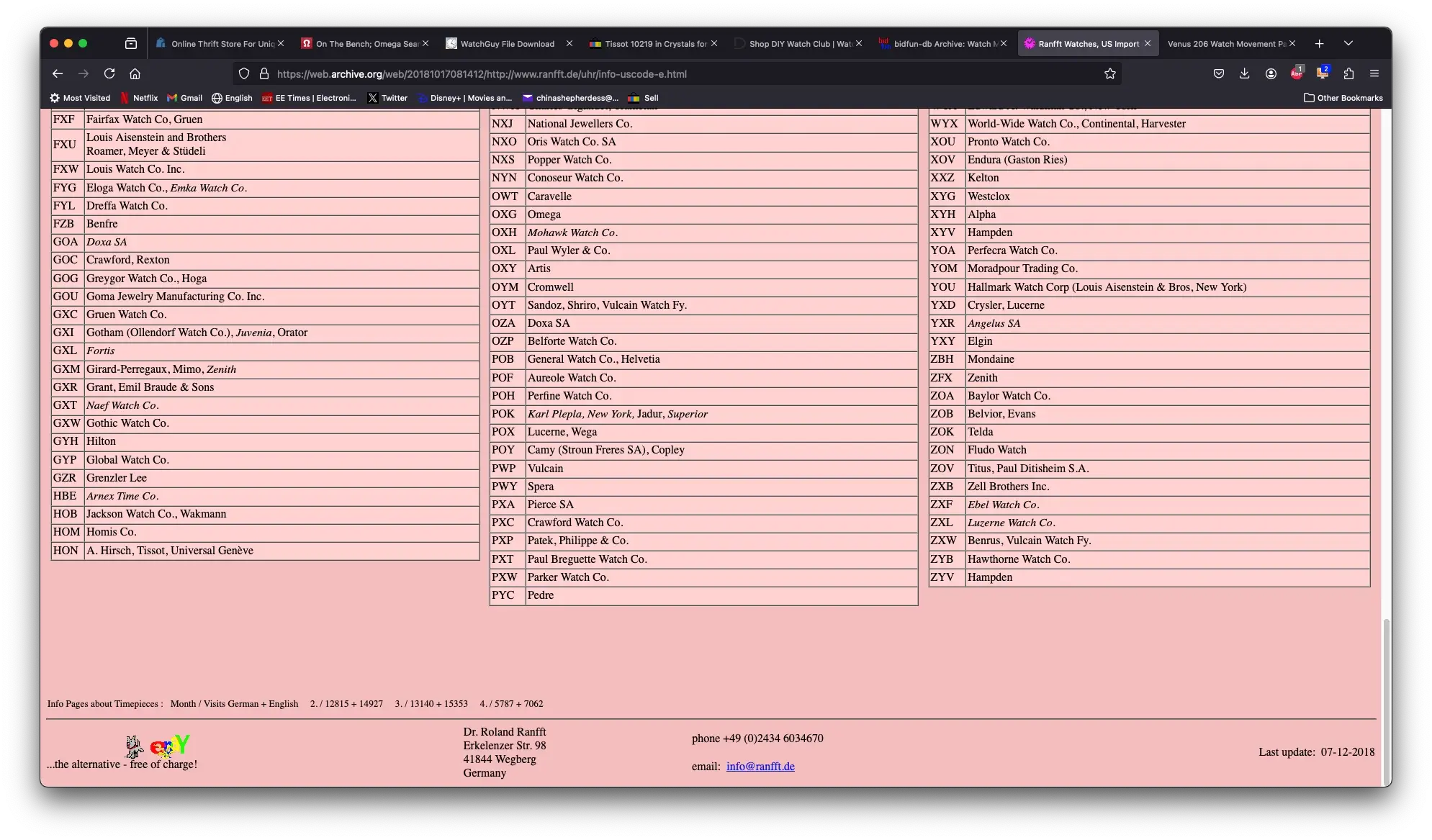Click the web.archive.org URL in address bar

[x=480, y=73]
